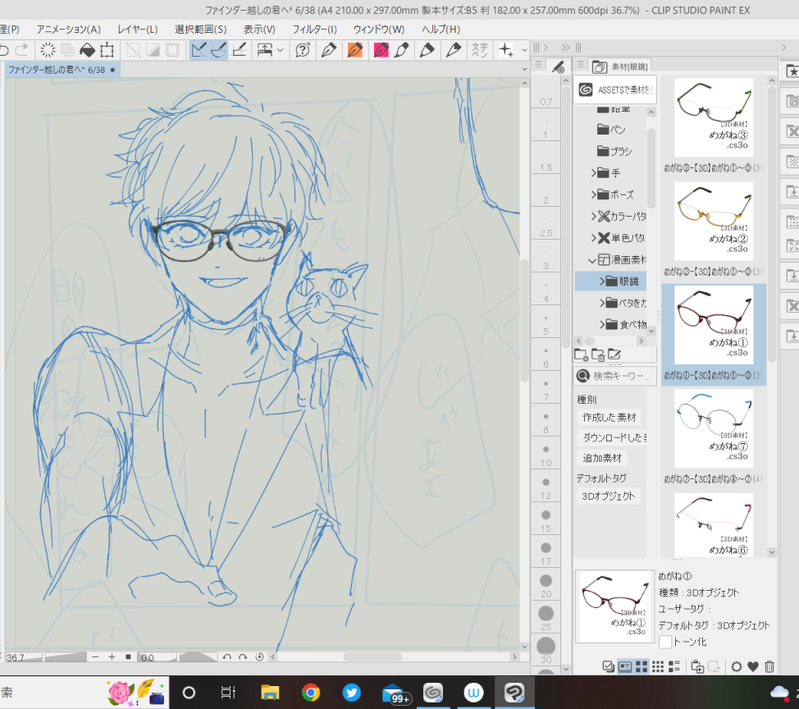Expand the 単色パターン folder
This screenshot has height=709, width=799.
594,238
